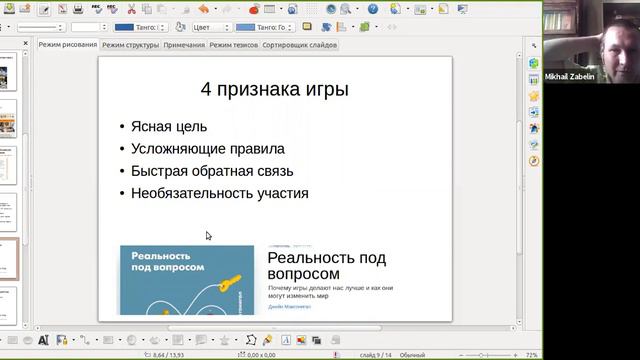Viewport: 640px width, 360px height.
Task: Click the title "4 признака игры"
Action: 275,89
